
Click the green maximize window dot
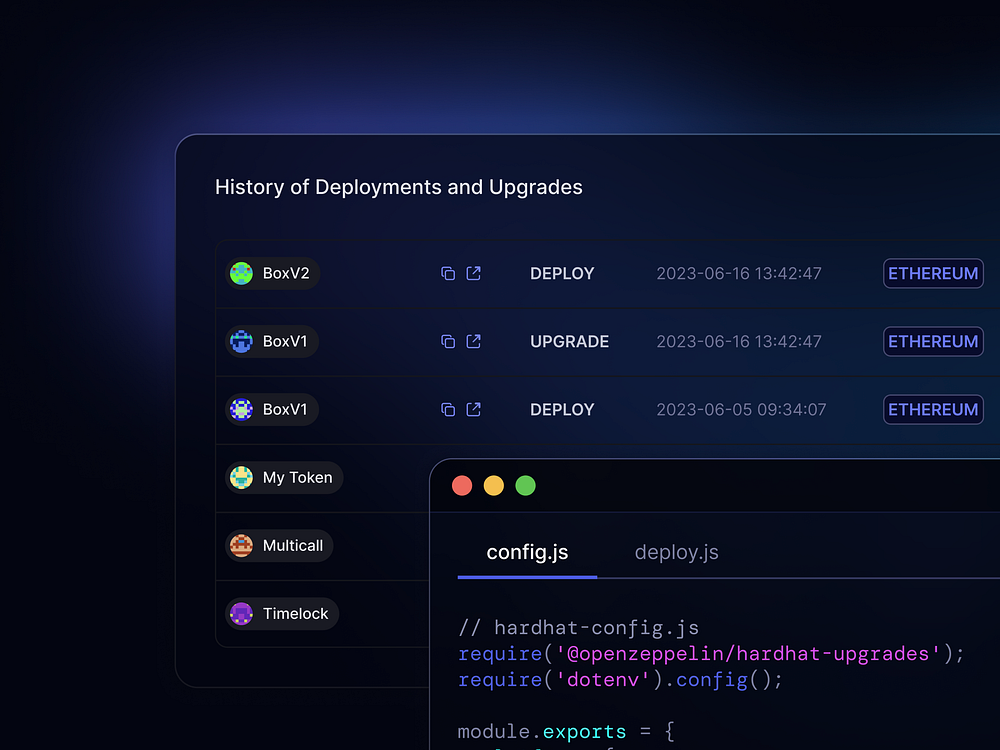tap(525, 486)
